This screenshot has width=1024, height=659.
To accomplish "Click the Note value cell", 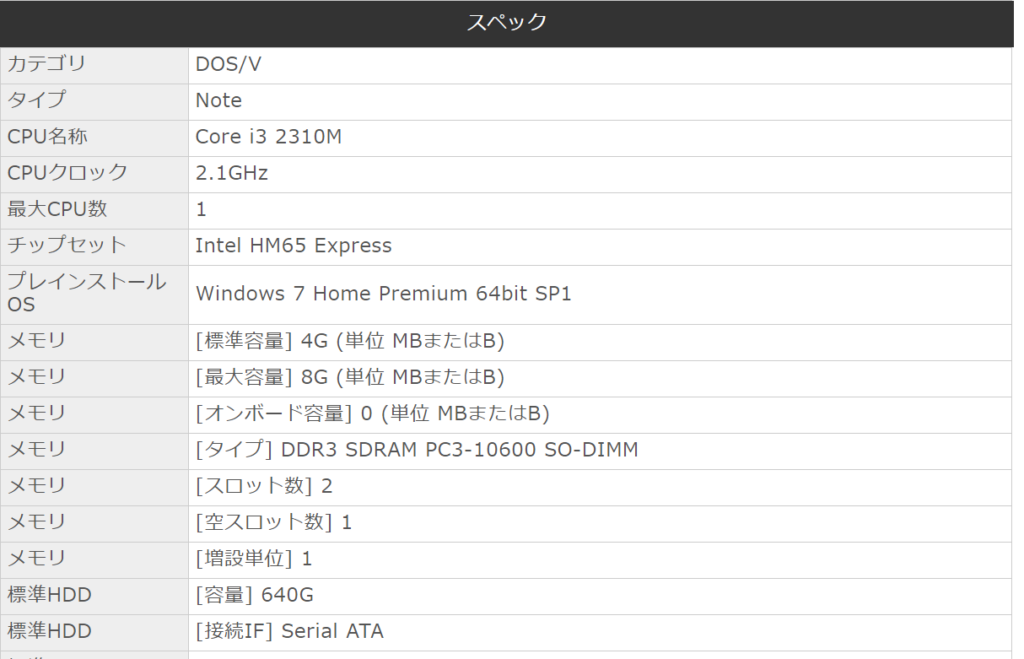I will [x=600, y=101].
